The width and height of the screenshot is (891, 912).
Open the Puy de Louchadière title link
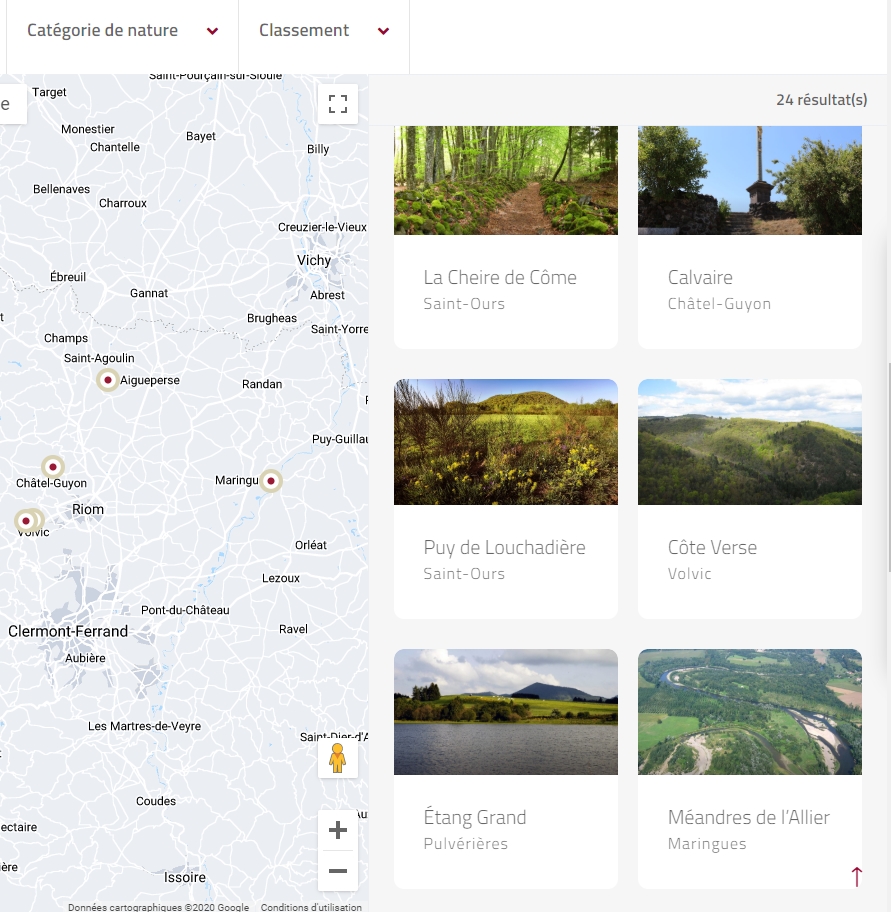click(x=504, y=547)
